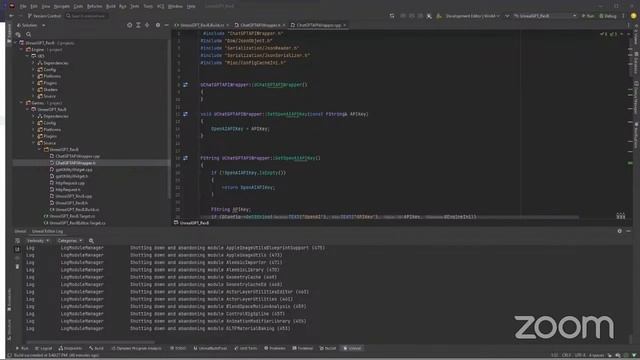The width and height of the screenshot is (640, 360).
Task: Click the locate file target icon
Action: [129, 25]
